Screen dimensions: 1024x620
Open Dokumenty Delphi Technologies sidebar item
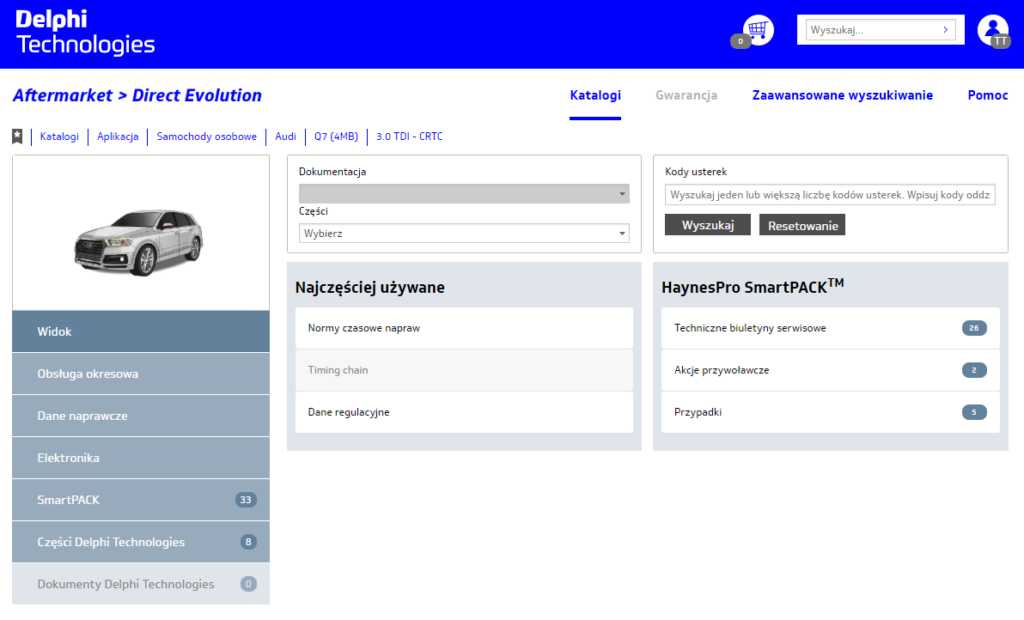point(140,583)
